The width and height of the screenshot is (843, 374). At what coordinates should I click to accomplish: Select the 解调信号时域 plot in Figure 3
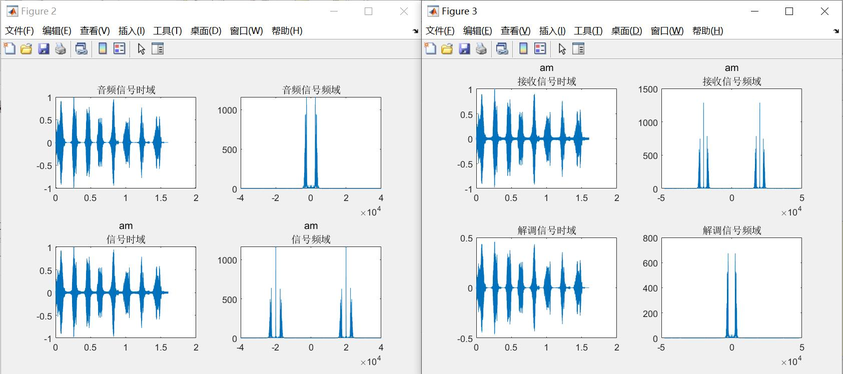coord(546,288)
